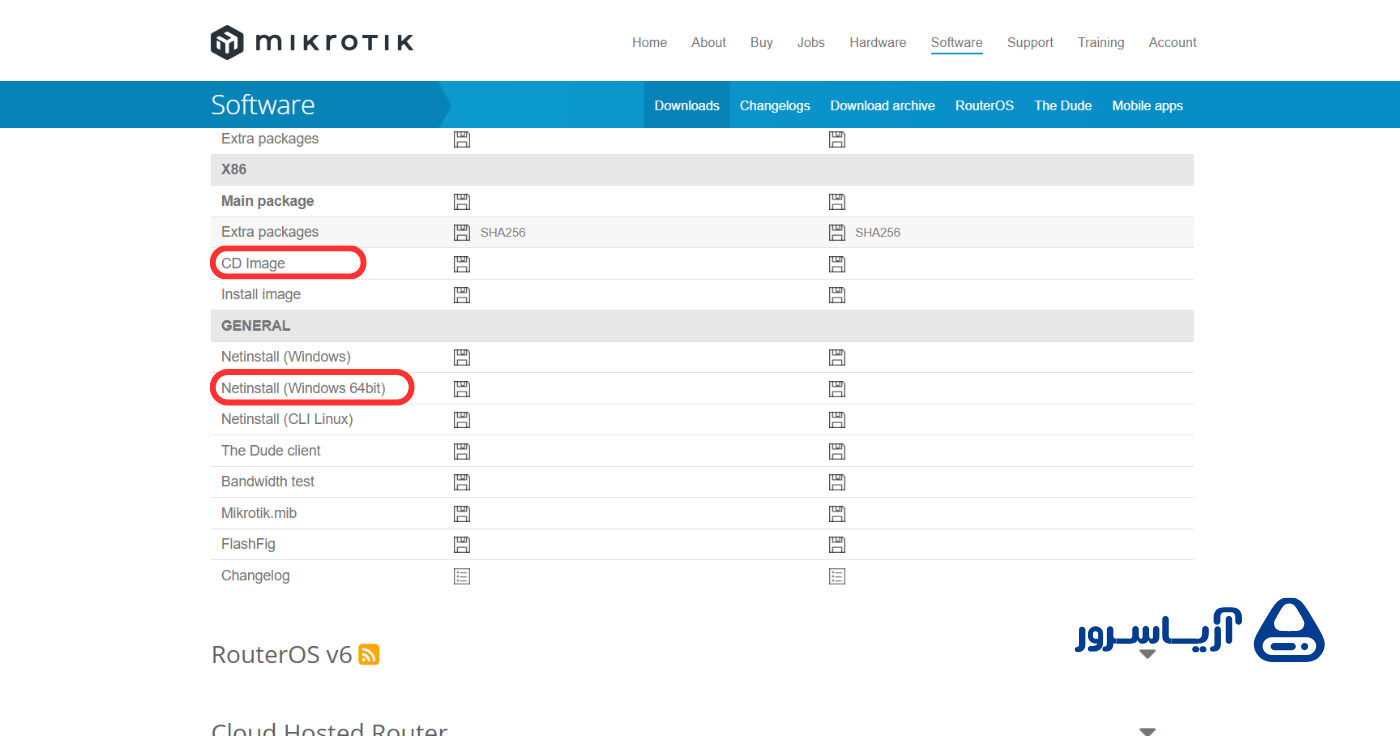Viewport: 1400px width, 736px height.
Task: Download top Extra packages from the left column
Action: [x=462, y=139]
